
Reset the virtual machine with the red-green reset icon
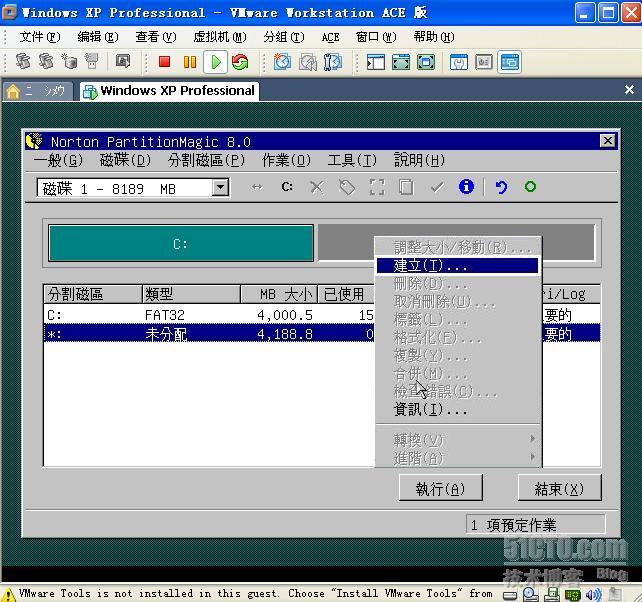[x=240, y=62]
